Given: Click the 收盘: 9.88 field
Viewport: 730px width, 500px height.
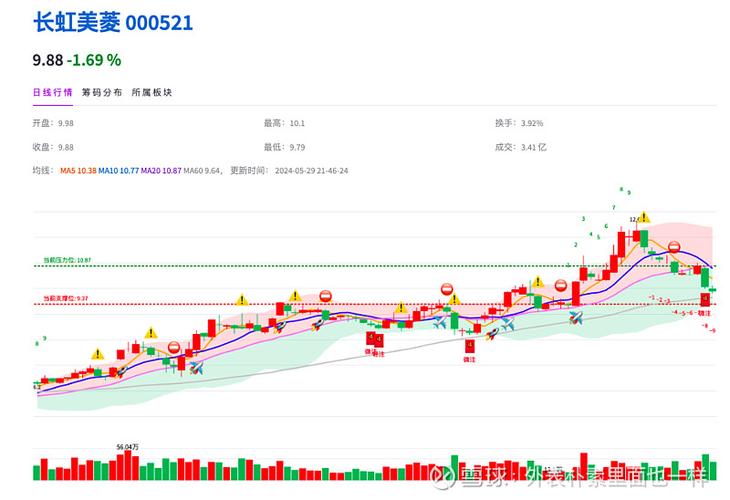Looking at the screenshot, I should pos(53,147).
